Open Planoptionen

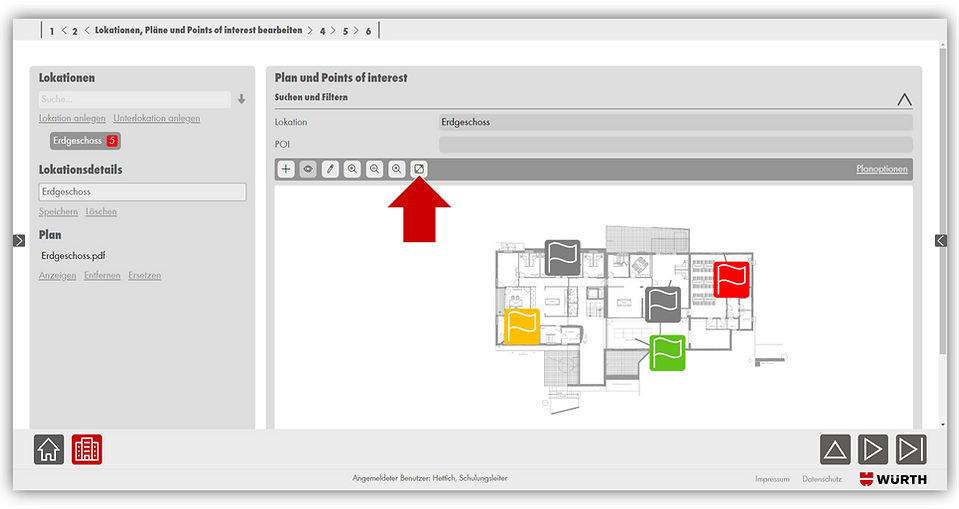click(881, 169)
